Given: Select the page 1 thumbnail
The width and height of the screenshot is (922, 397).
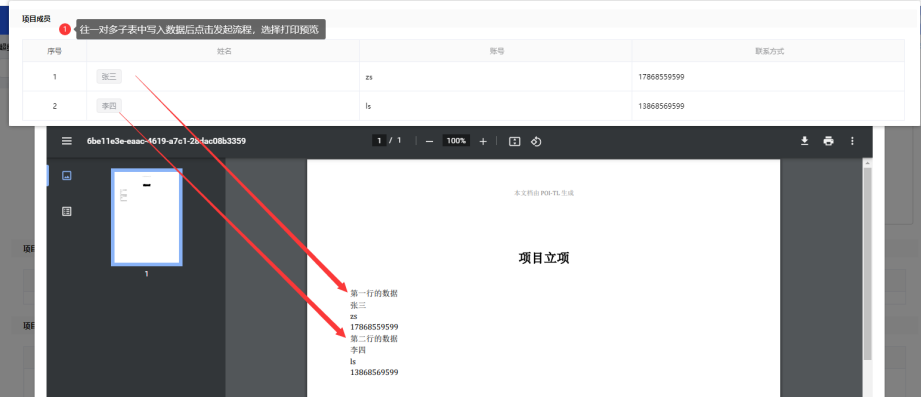Looking at the screenshot, I should coord(146,217).
